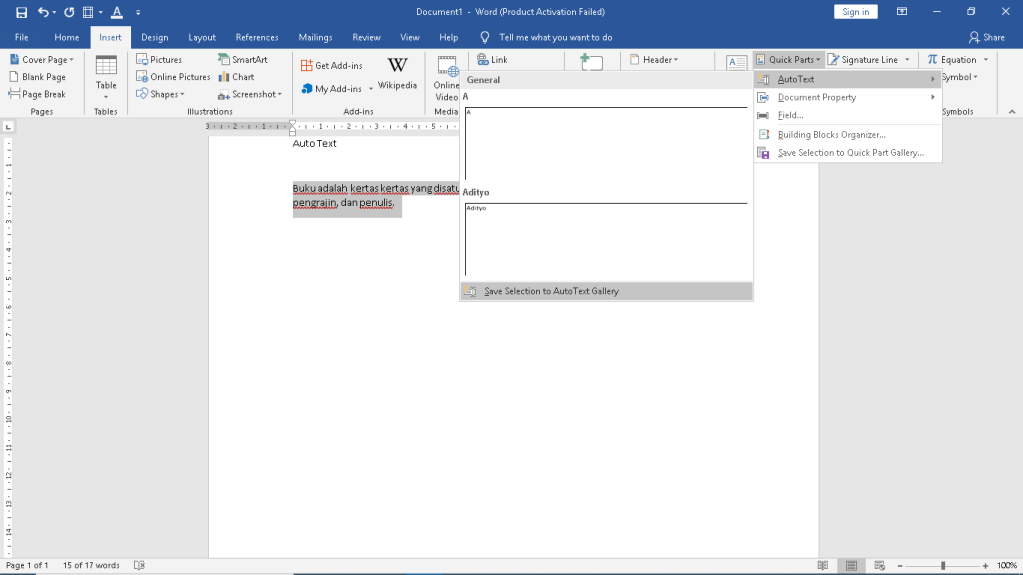Open the proofing errors check icon

coord(139,565)
